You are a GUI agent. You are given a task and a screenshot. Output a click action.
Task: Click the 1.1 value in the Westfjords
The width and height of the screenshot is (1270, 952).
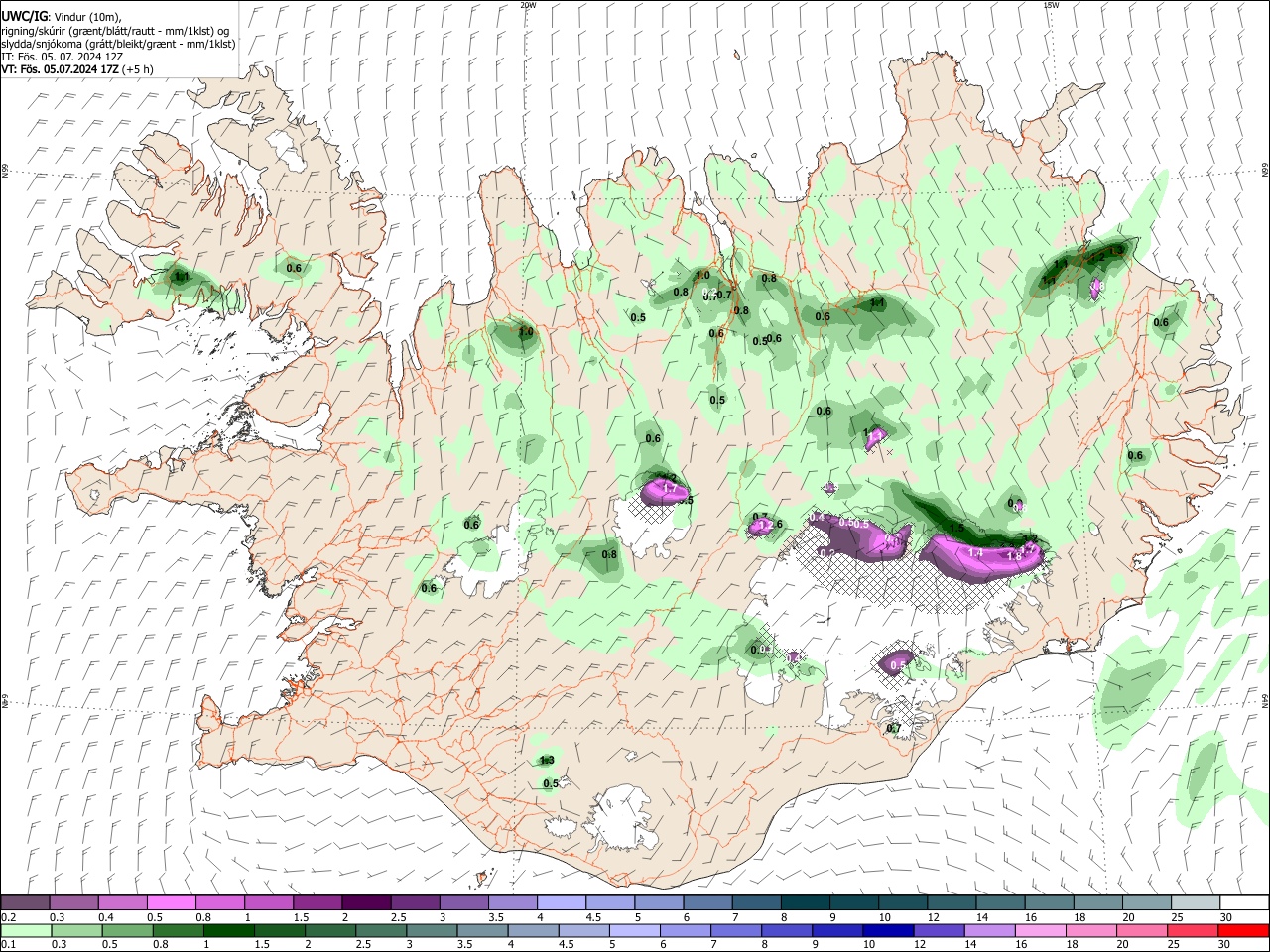coord(182,278)
